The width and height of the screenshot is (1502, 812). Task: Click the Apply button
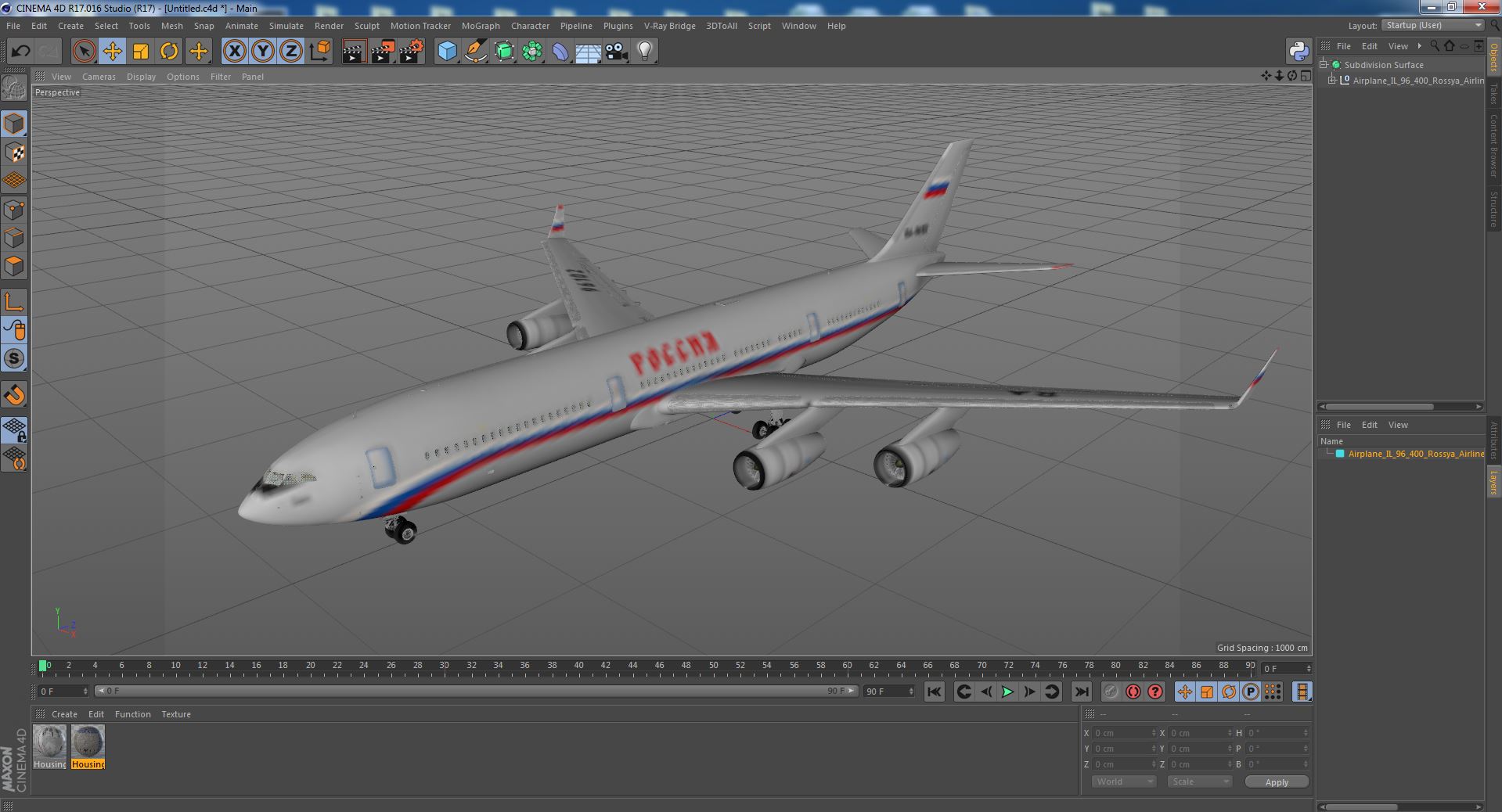(x=1277, y=782)
